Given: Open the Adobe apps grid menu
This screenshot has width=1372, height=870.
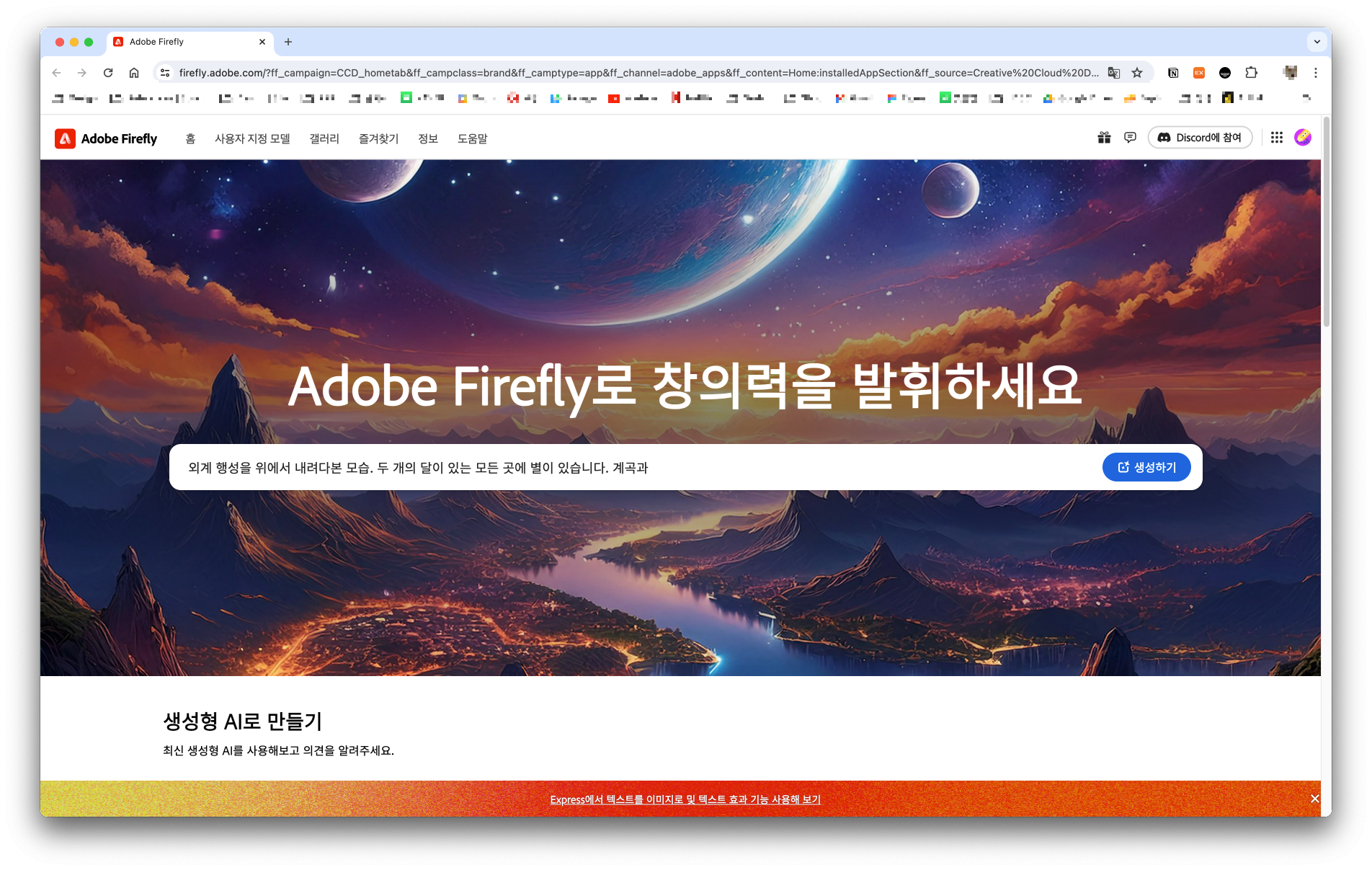Looking at the screenshot, I should pos(1277,138).
